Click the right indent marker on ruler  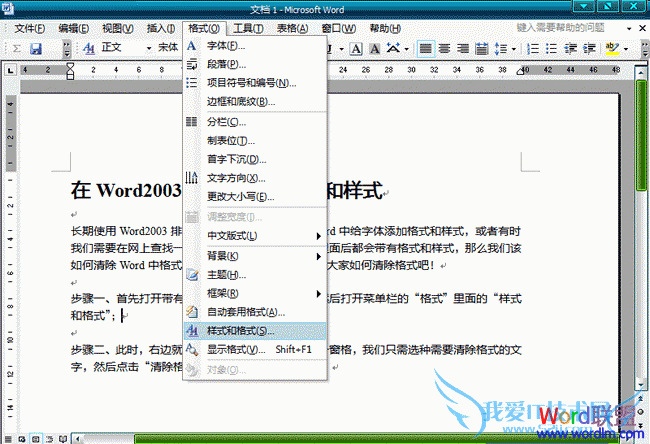pyautogui.click(x=520, y=72)
